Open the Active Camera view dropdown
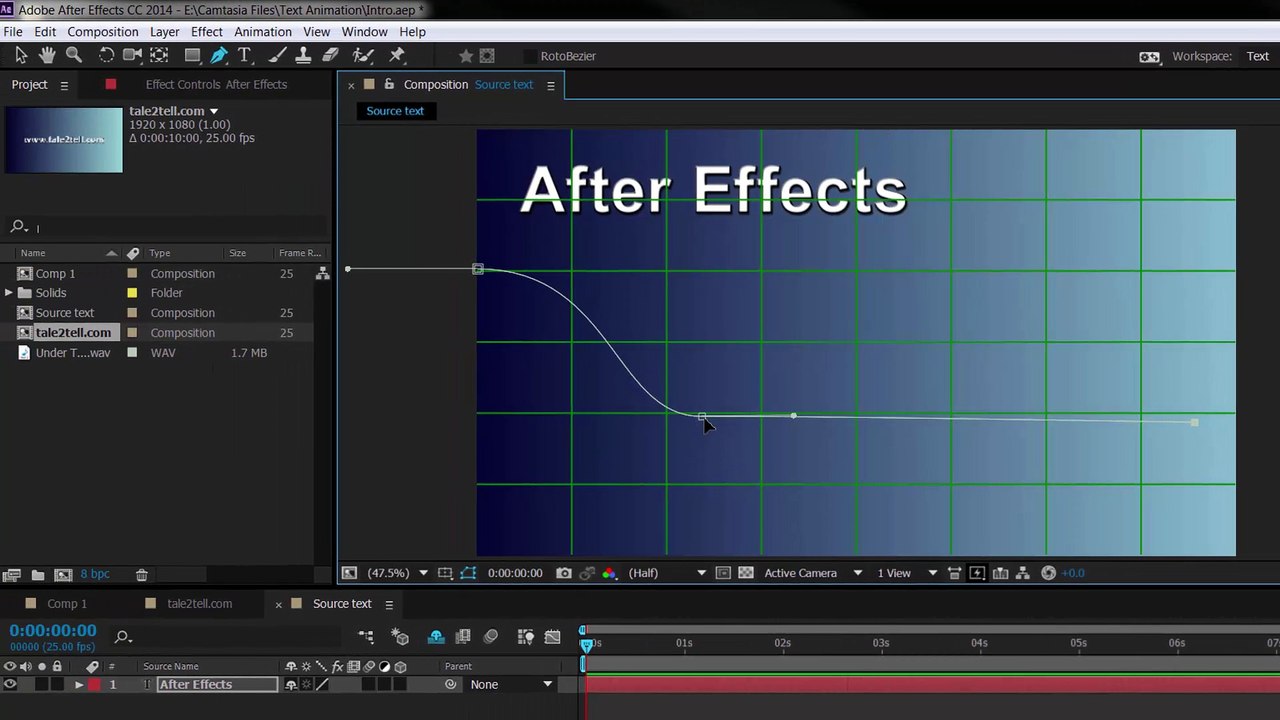The height and width of the screenshot is (720, 1280). tap(813, 573)
